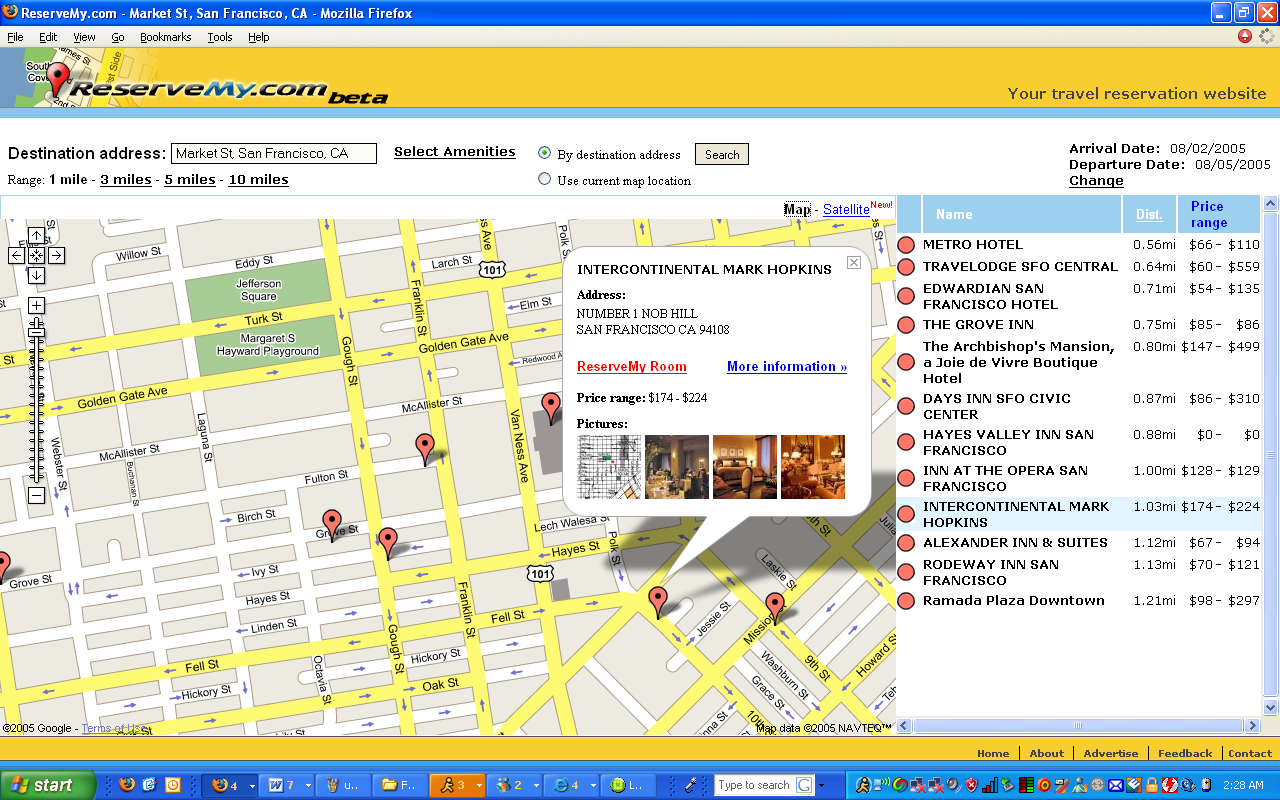Click the map pin on Mission St near 9th St

[x=774, y=608]
